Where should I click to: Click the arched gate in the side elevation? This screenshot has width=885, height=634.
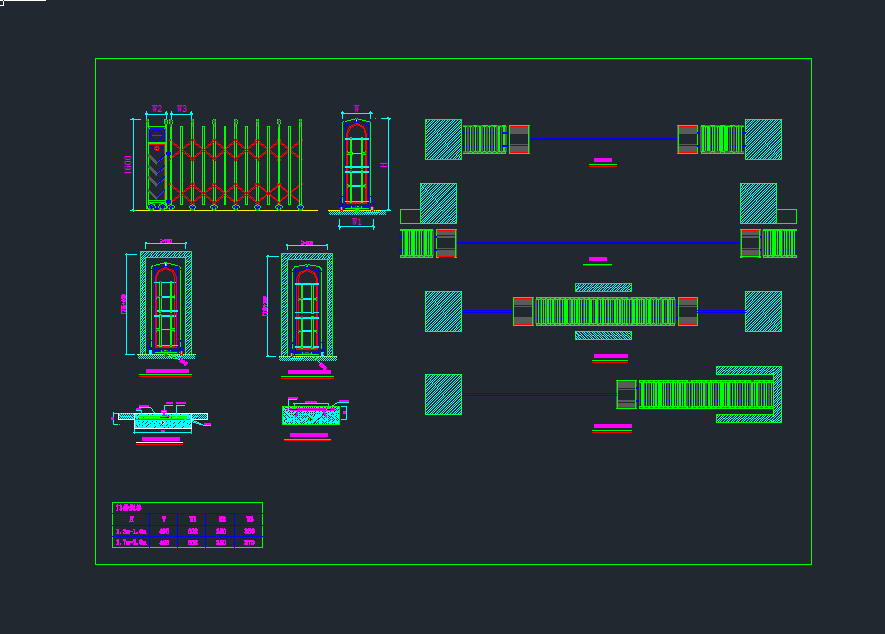[x=357, y=162]
